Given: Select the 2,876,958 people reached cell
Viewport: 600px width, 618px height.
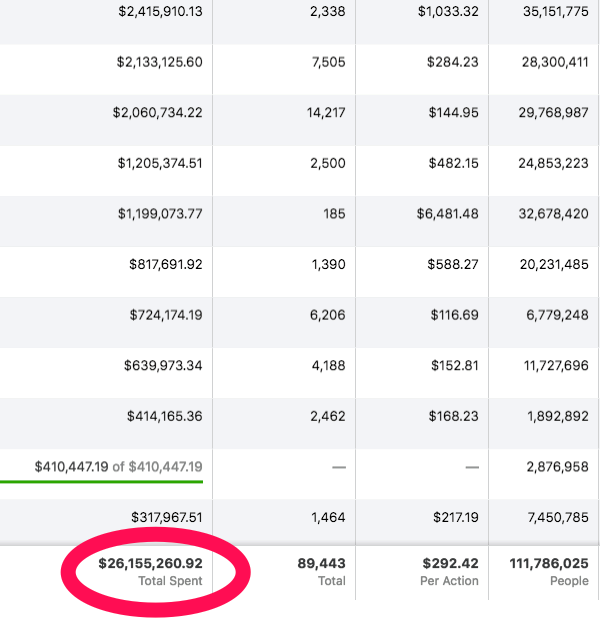Looking at the screenshot, I should (x=557, y=466).
